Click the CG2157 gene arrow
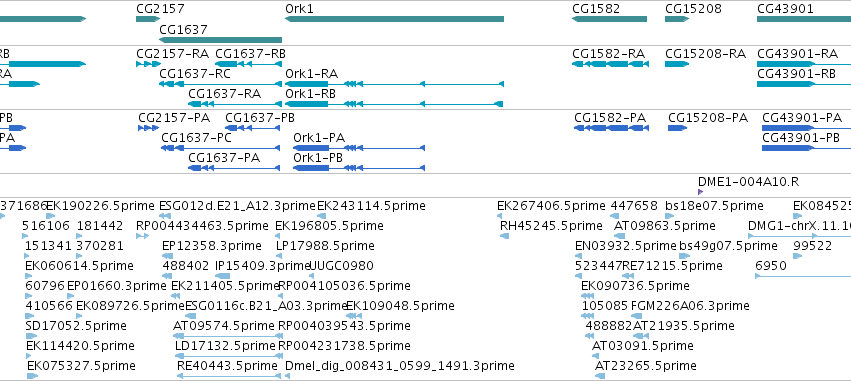The image size is (851, 381). click(148, 19)
